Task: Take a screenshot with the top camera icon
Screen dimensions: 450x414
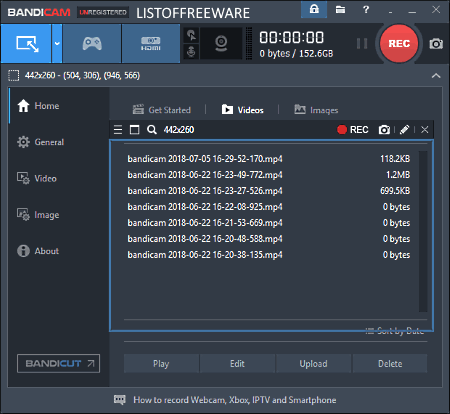Action: 436,44
